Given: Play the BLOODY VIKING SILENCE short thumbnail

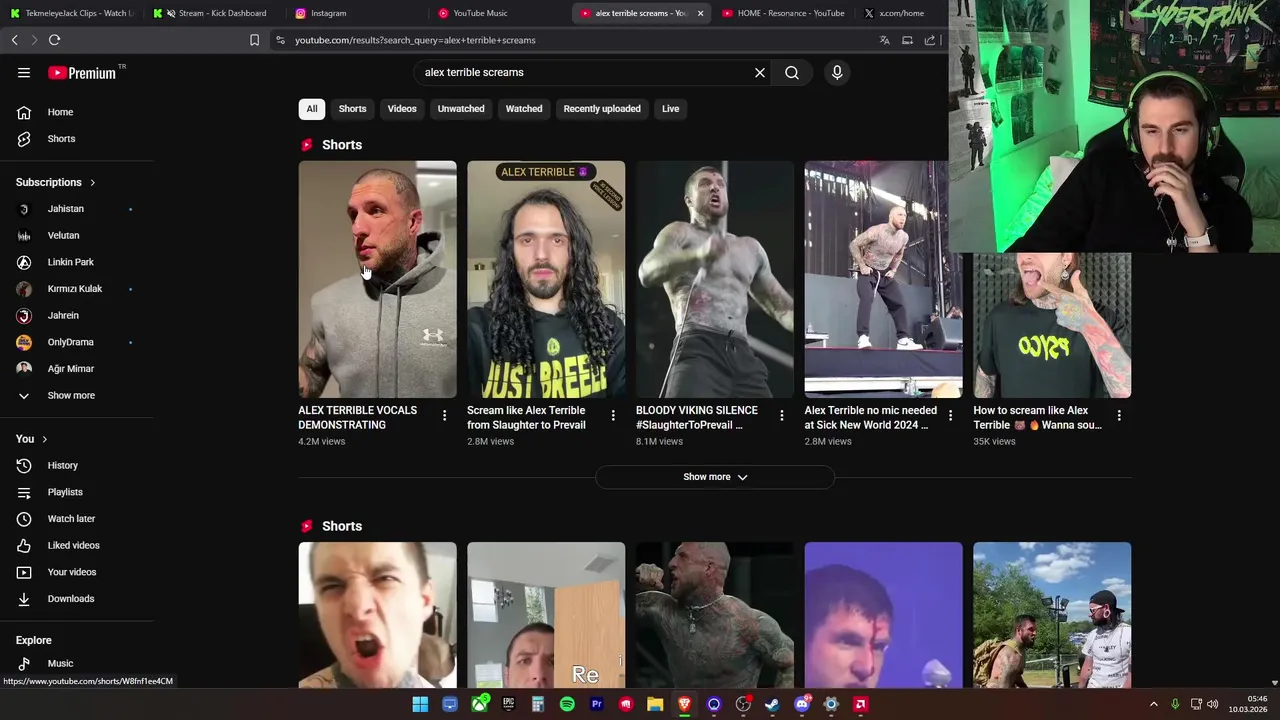Looking at the screenshot, I should [715, 279].
